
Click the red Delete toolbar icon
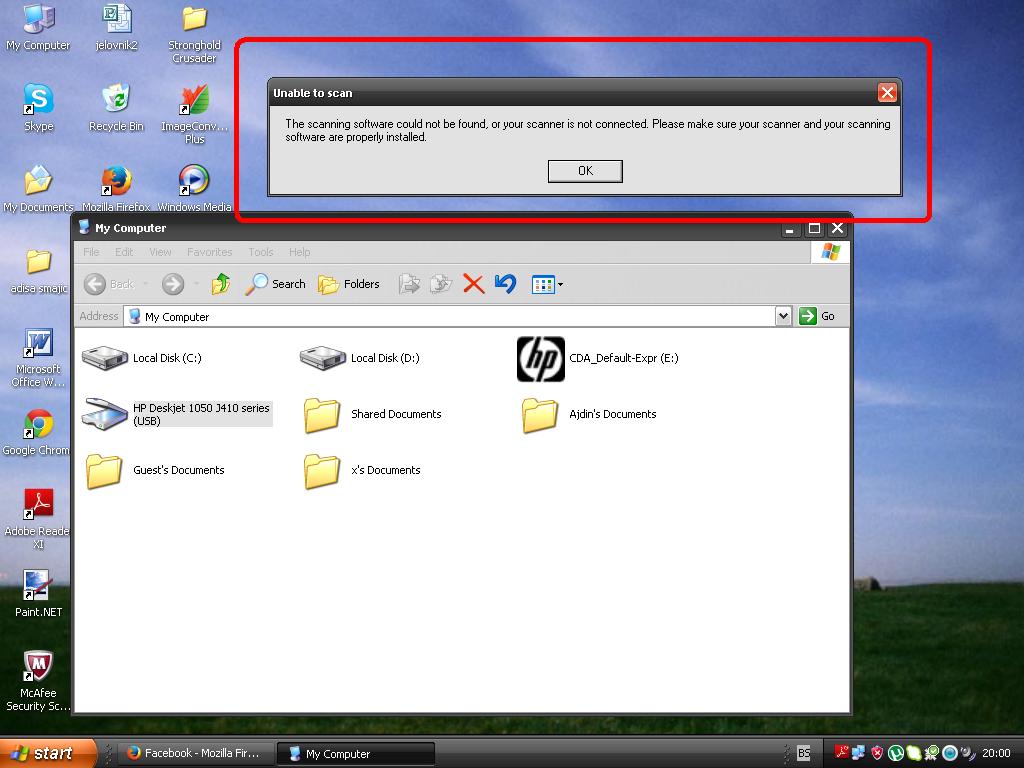[474, 284]
